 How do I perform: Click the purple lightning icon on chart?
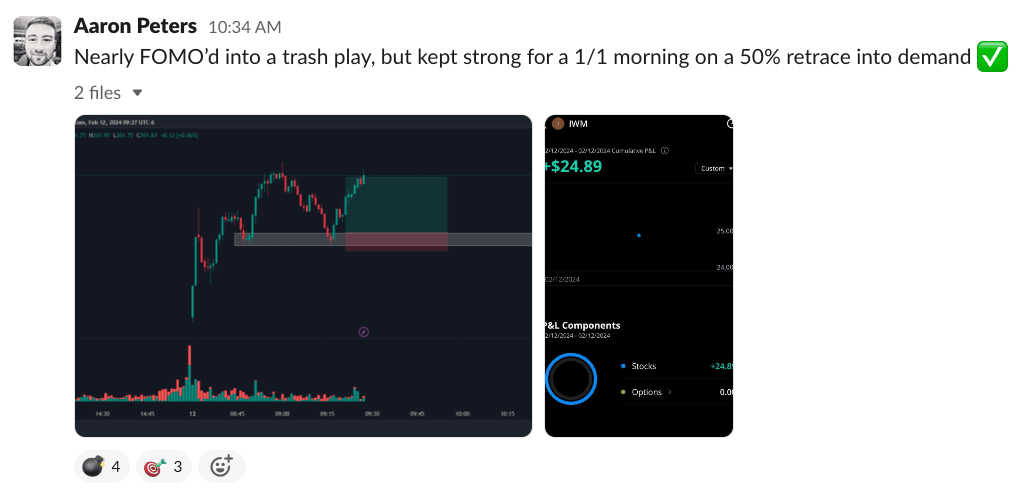[x=363, y=332]
